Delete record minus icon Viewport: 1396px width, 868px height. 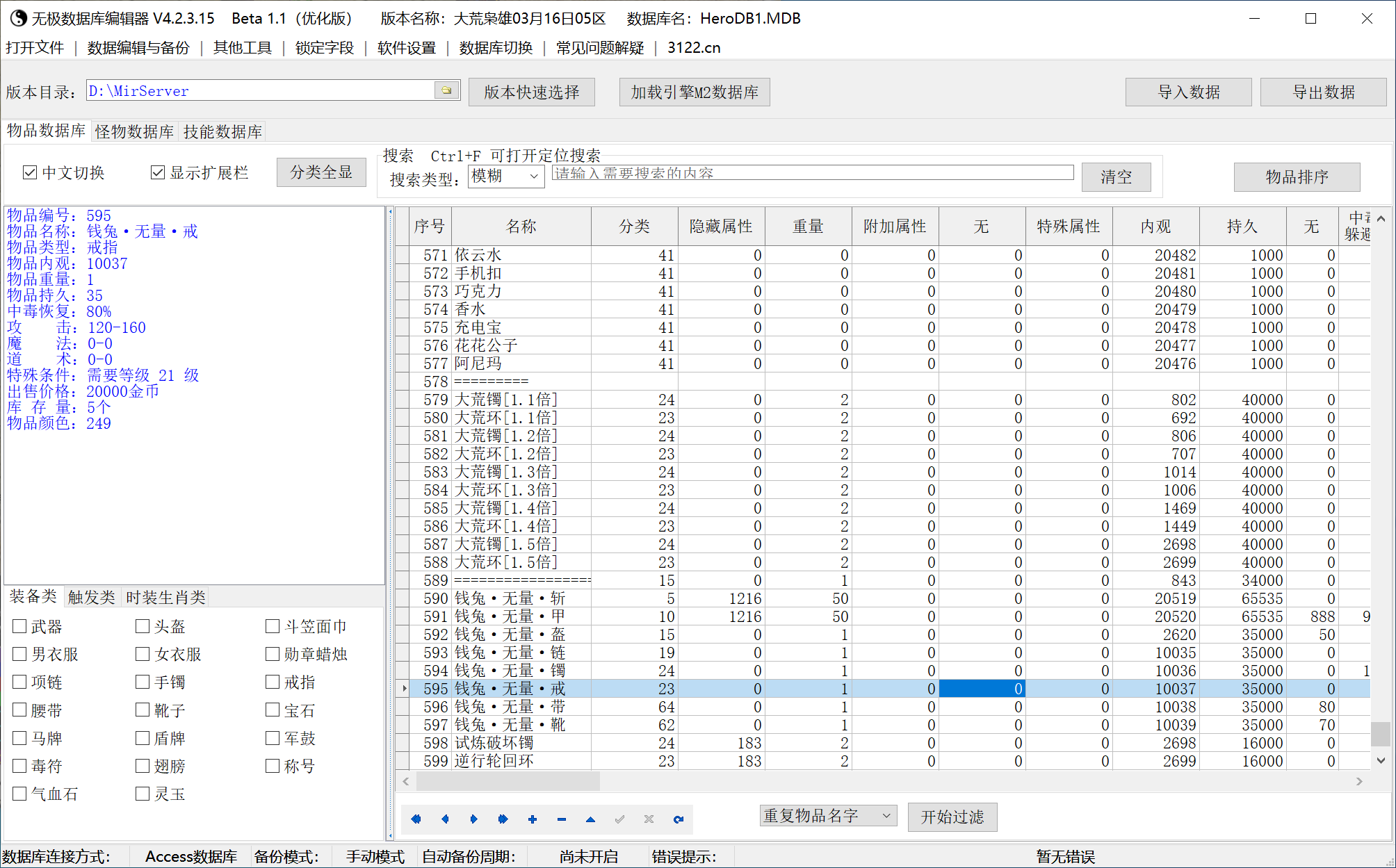pyautogui.click(x=562, y=819)
